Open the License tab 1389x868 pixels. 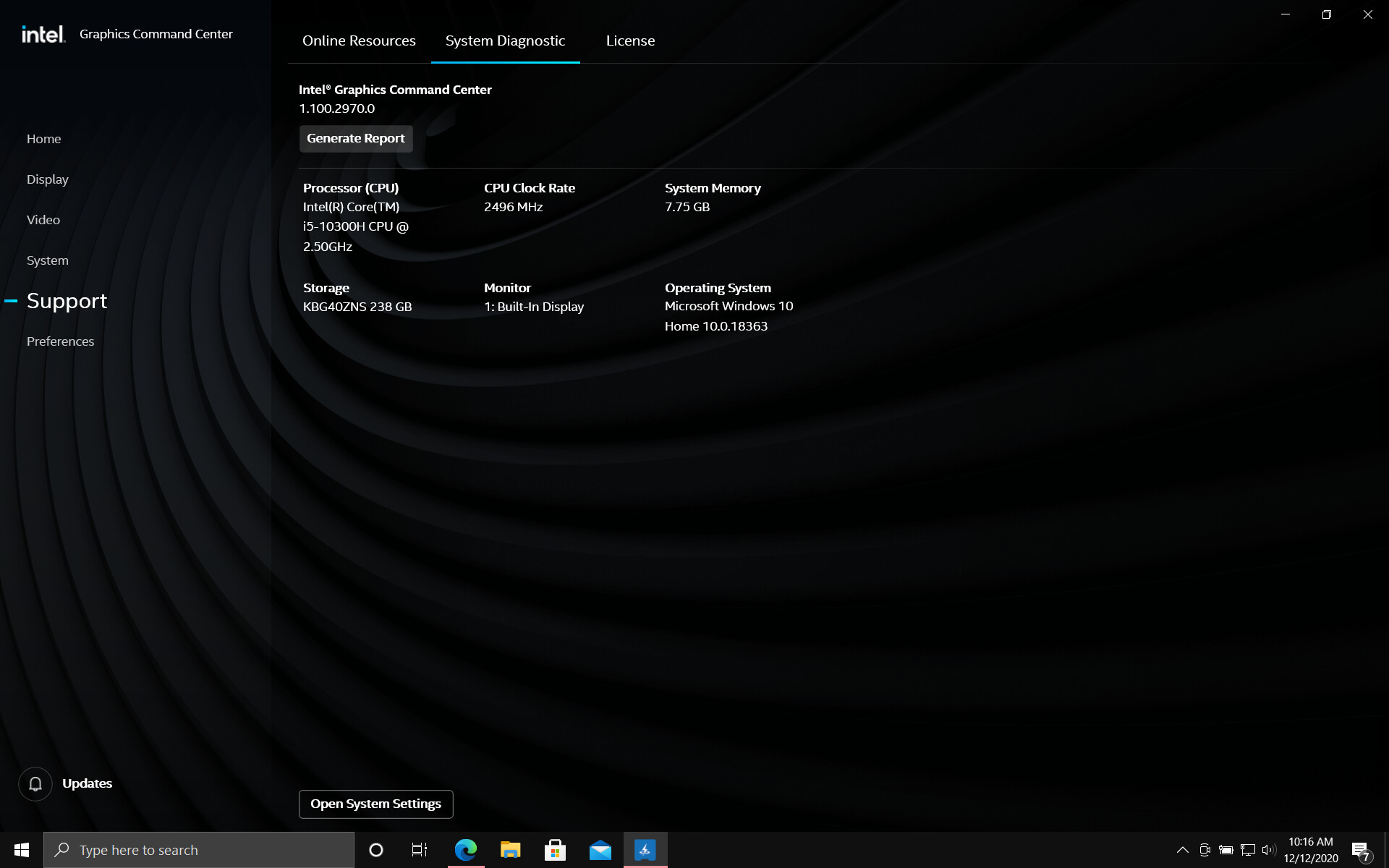[630, 41]
